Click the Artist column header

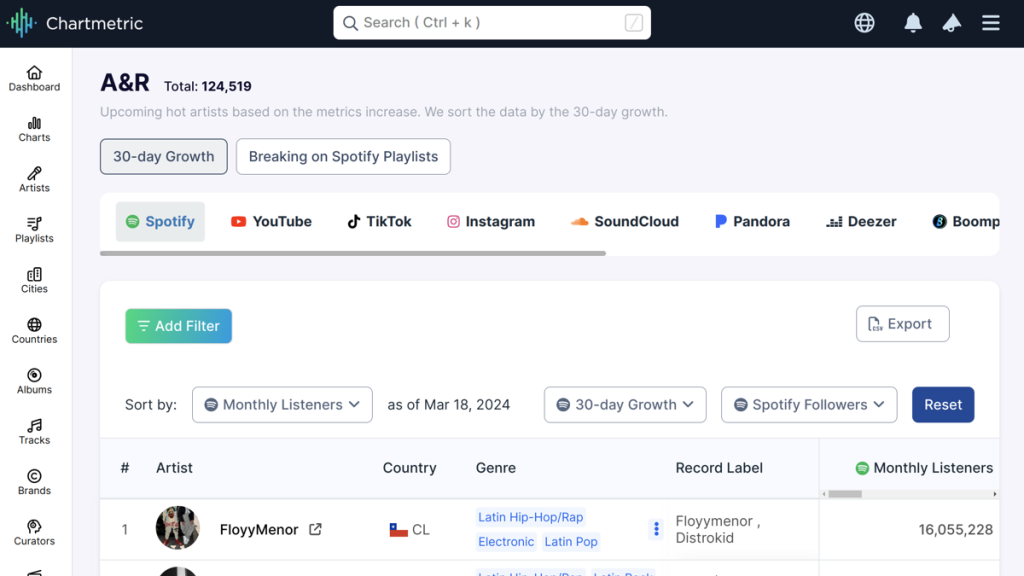174,468
